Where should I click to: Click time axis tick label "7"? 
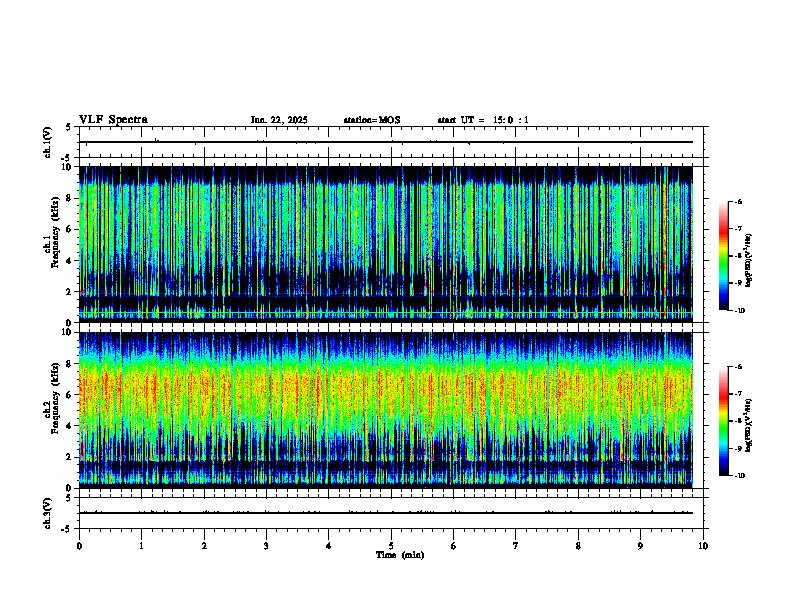tap(516, 546)
